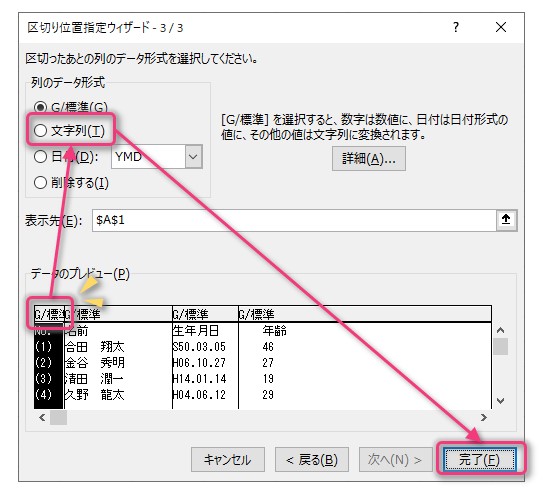Click the 詳細(A)... button
This screenshot has height=495, width=548.
point(369,159)
